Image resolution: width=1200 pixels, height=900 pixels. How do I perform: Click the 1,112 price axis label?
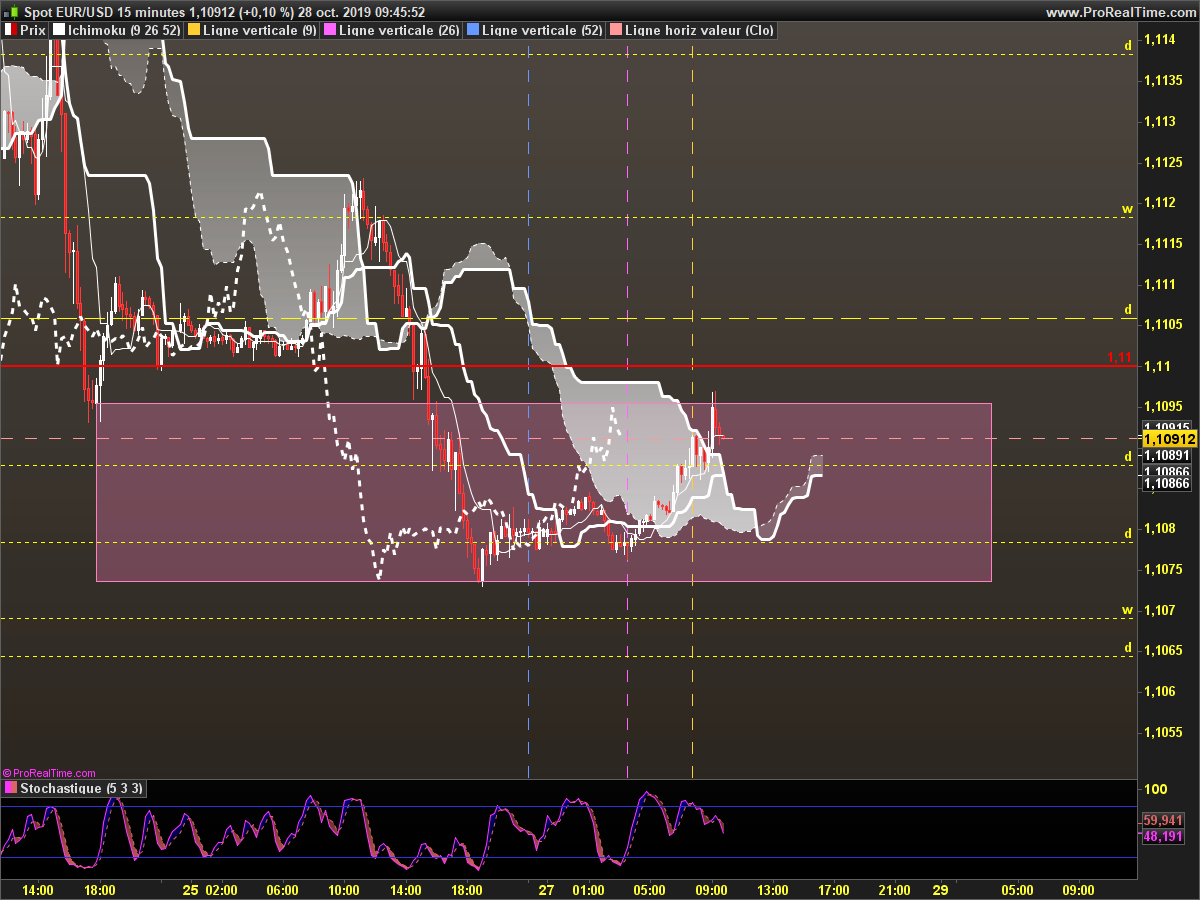pos(1161,203)
